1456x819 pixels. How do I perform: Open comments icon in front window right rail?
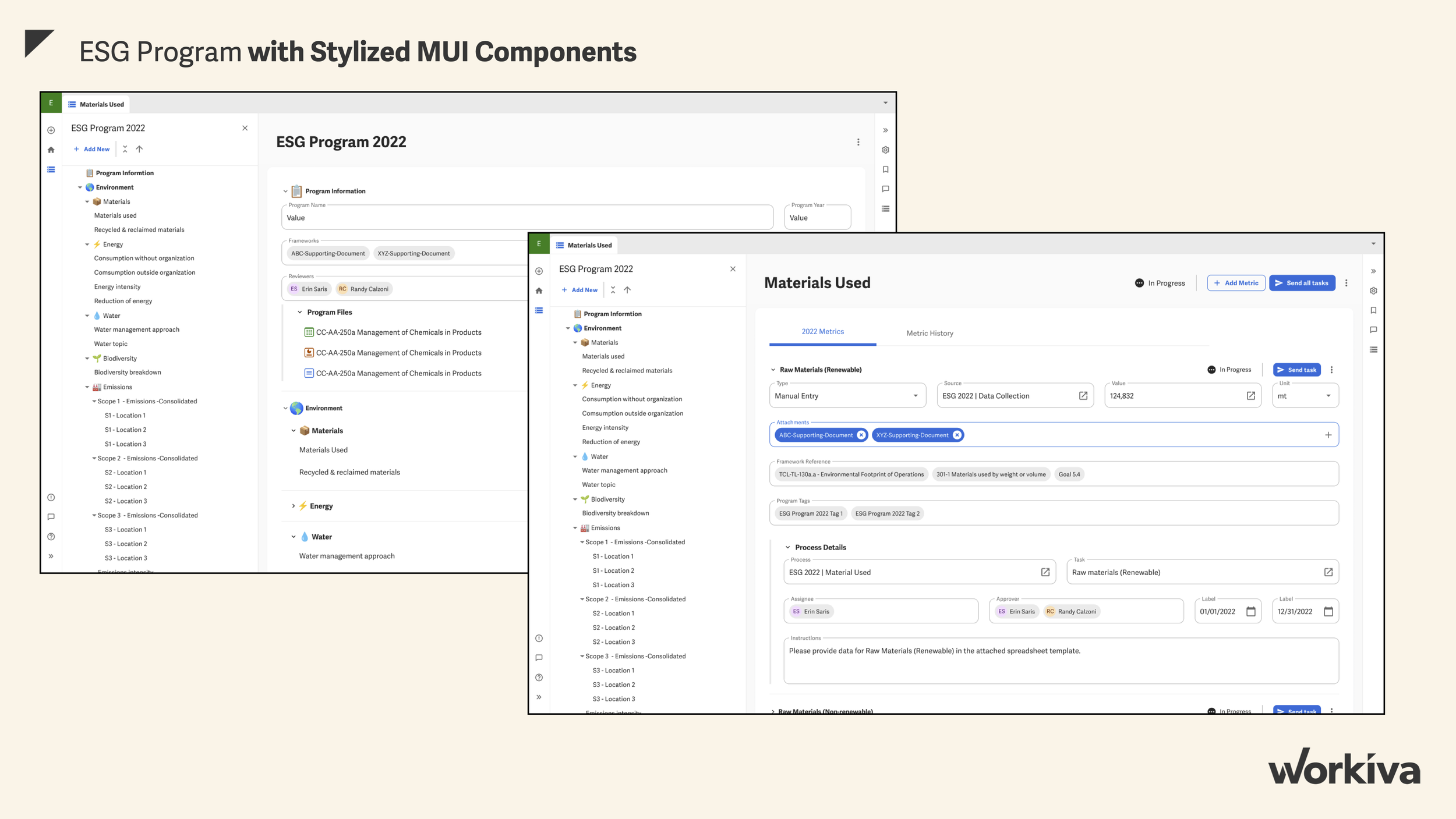[1373, 329]
